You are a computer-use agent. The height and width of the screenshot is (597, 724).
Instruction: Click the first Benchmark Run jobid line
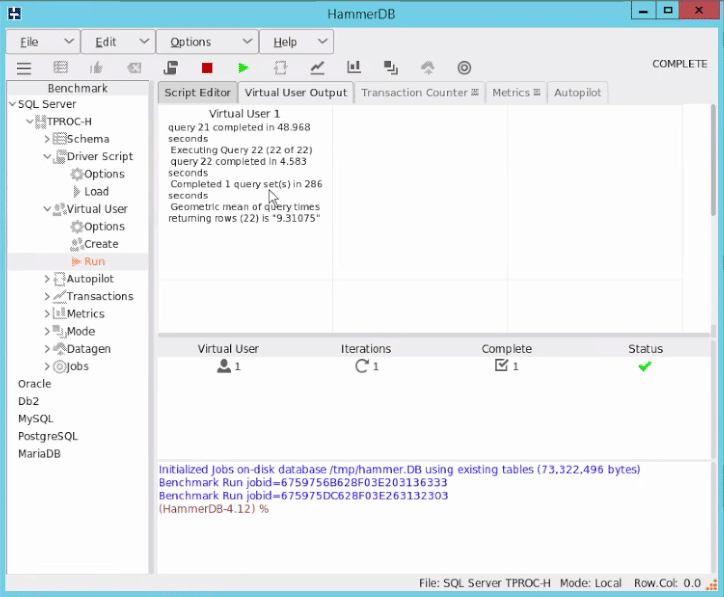tap(303, 483)
